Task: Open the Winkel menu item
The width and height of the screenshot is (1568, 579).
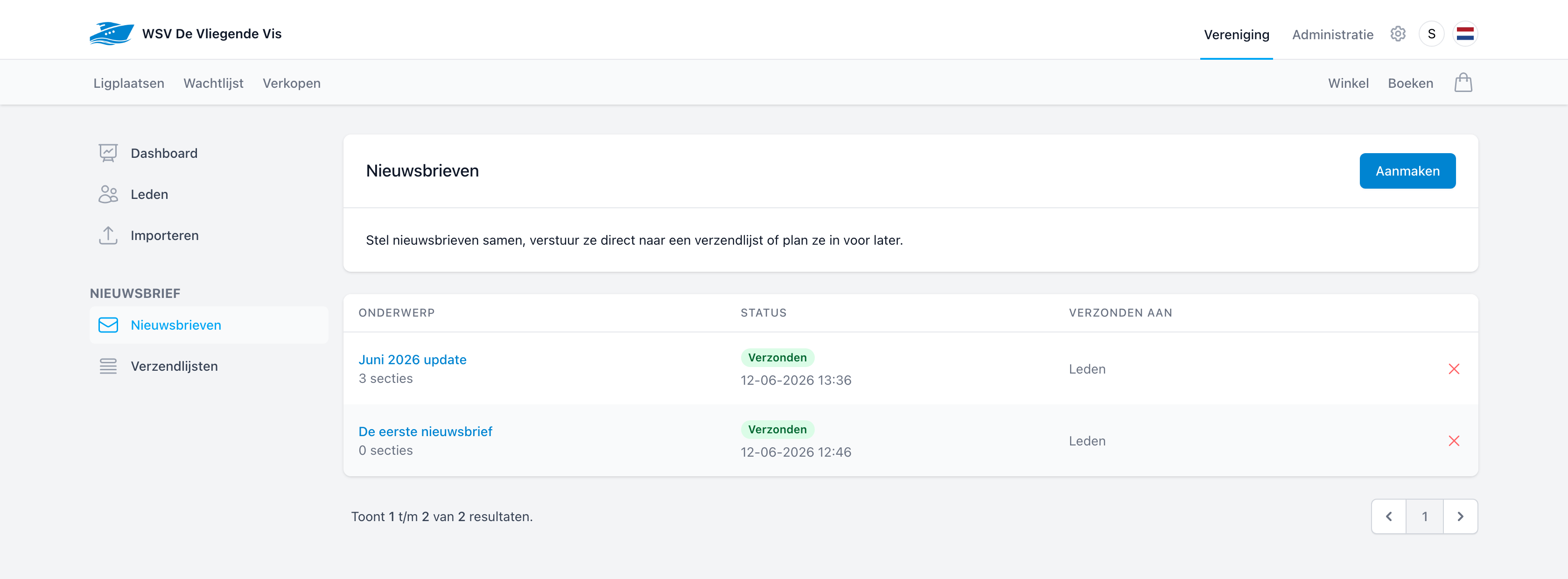Action: (1348, 84)
